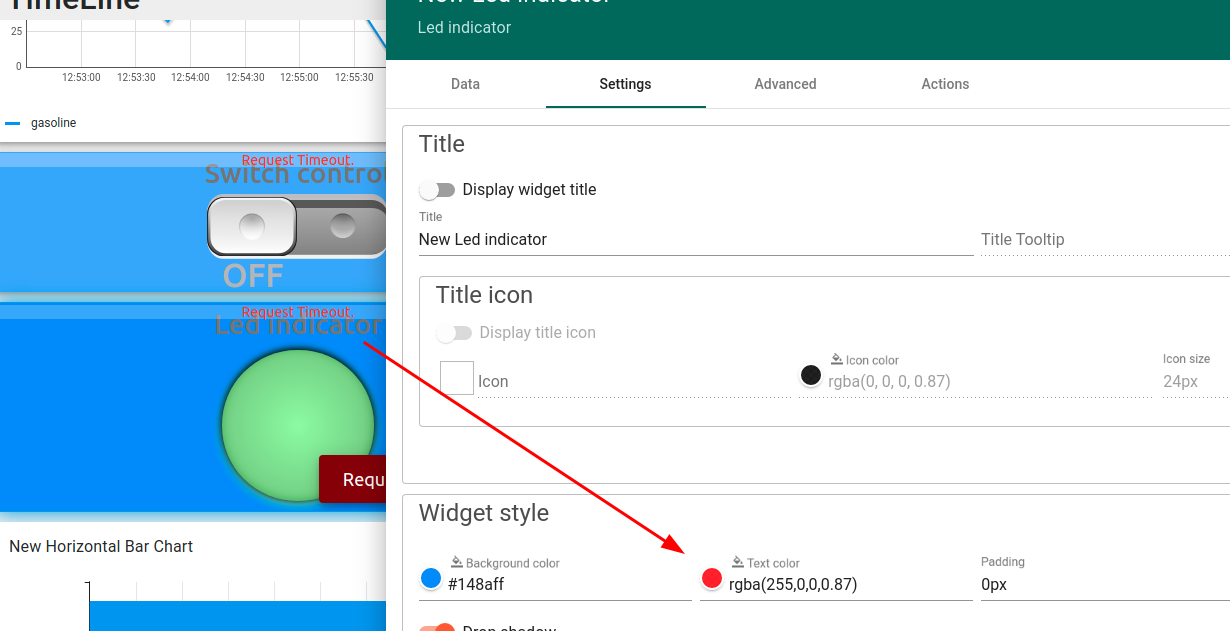
Task: Stay on the Settings tab
Action: pyautogui.click(x=625, y=84)
